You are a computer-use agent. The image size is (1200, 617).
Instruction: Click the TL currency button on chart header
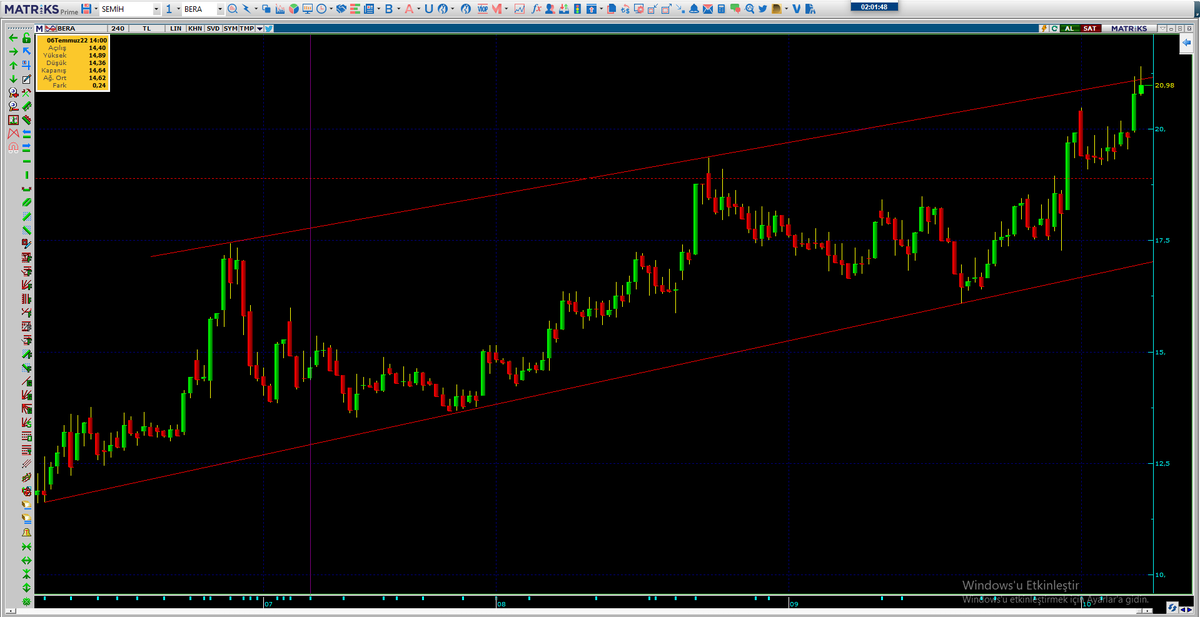[x=147, y=28]
